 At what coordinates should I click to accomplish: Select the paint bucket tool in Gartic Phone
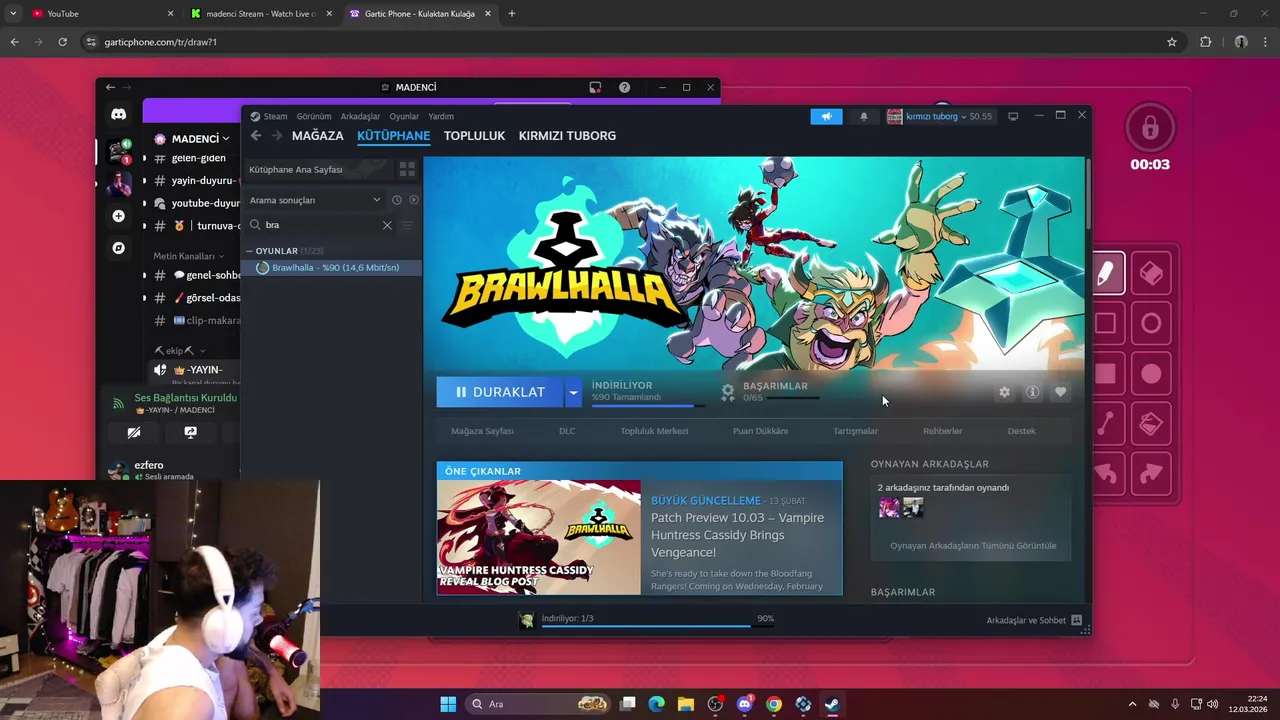[x=1152, y=424]
